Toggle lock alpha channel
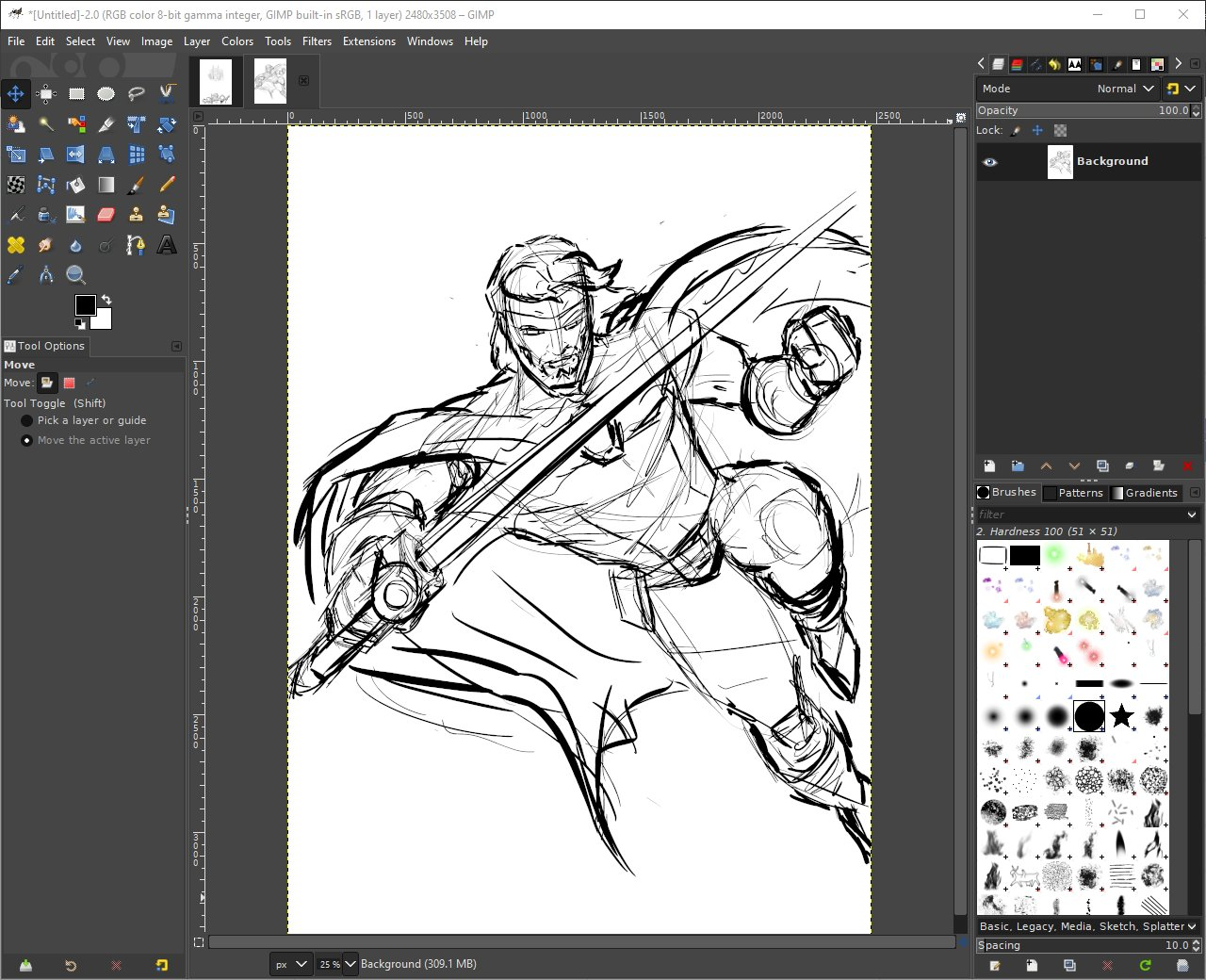The image size is (1206, 980). (x=1060, y=130)
